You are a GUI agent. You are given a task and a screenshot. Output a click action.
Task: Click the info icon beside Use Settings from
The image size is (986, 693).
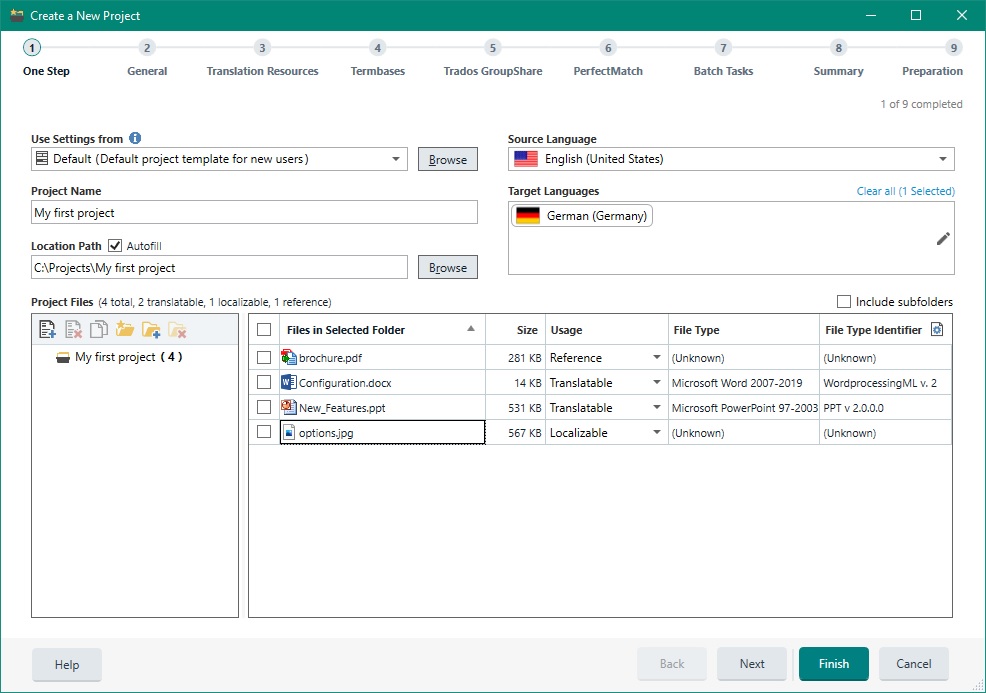coord(135,139)
